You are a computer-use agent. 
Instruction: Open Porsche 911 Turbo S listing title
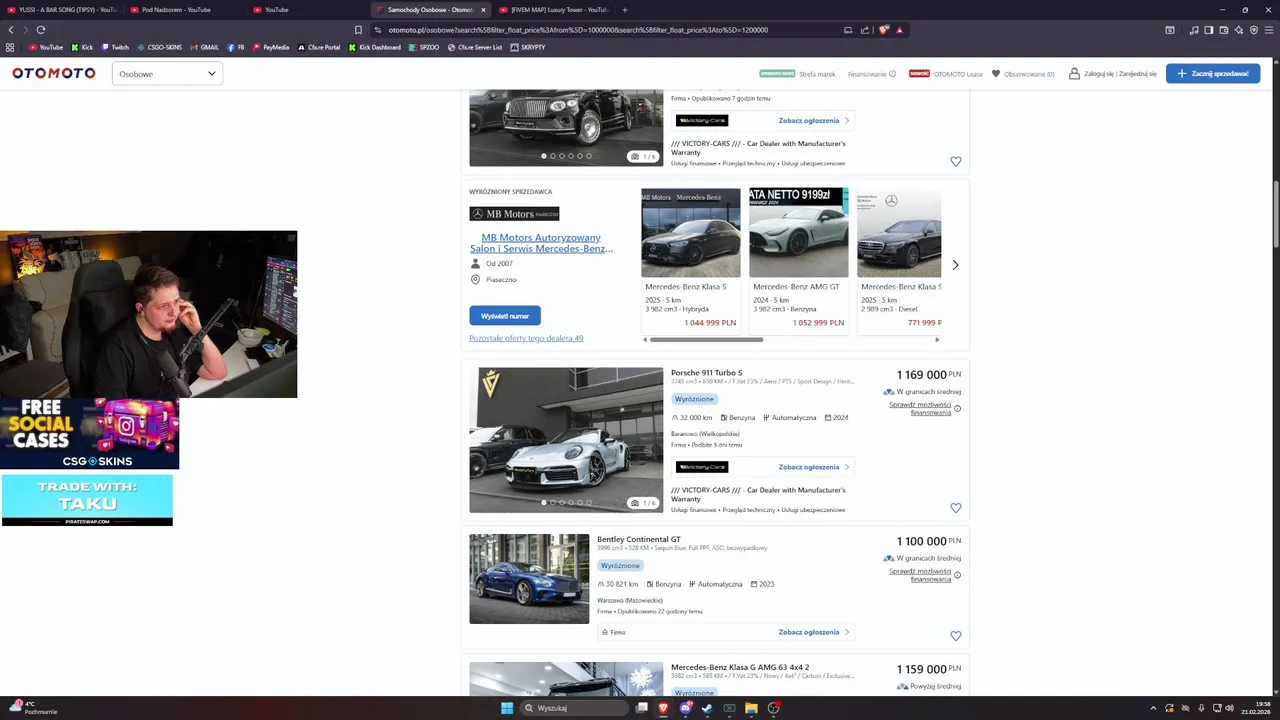point(706,373)
